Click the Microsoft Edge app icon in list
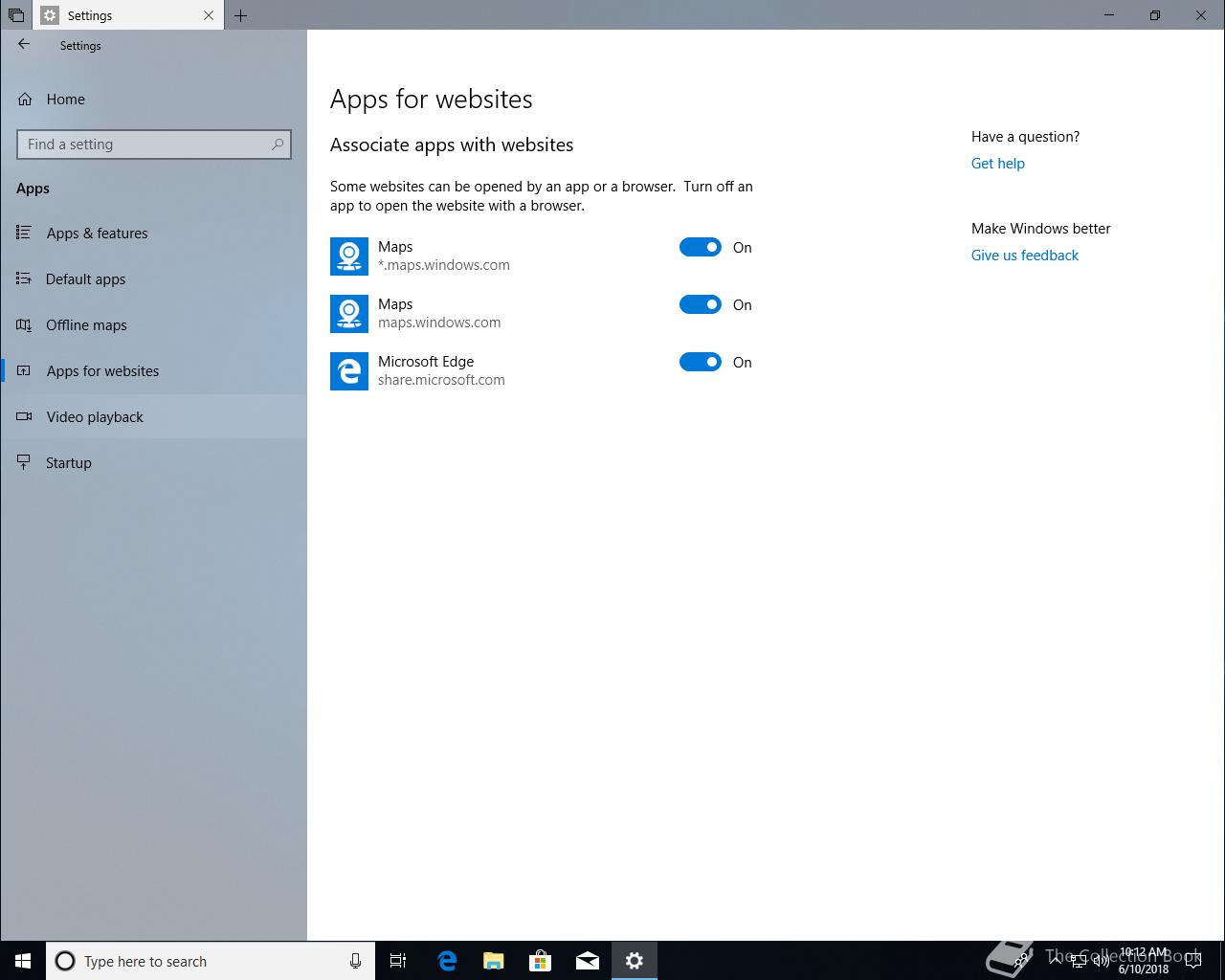 tap(349, 371)
